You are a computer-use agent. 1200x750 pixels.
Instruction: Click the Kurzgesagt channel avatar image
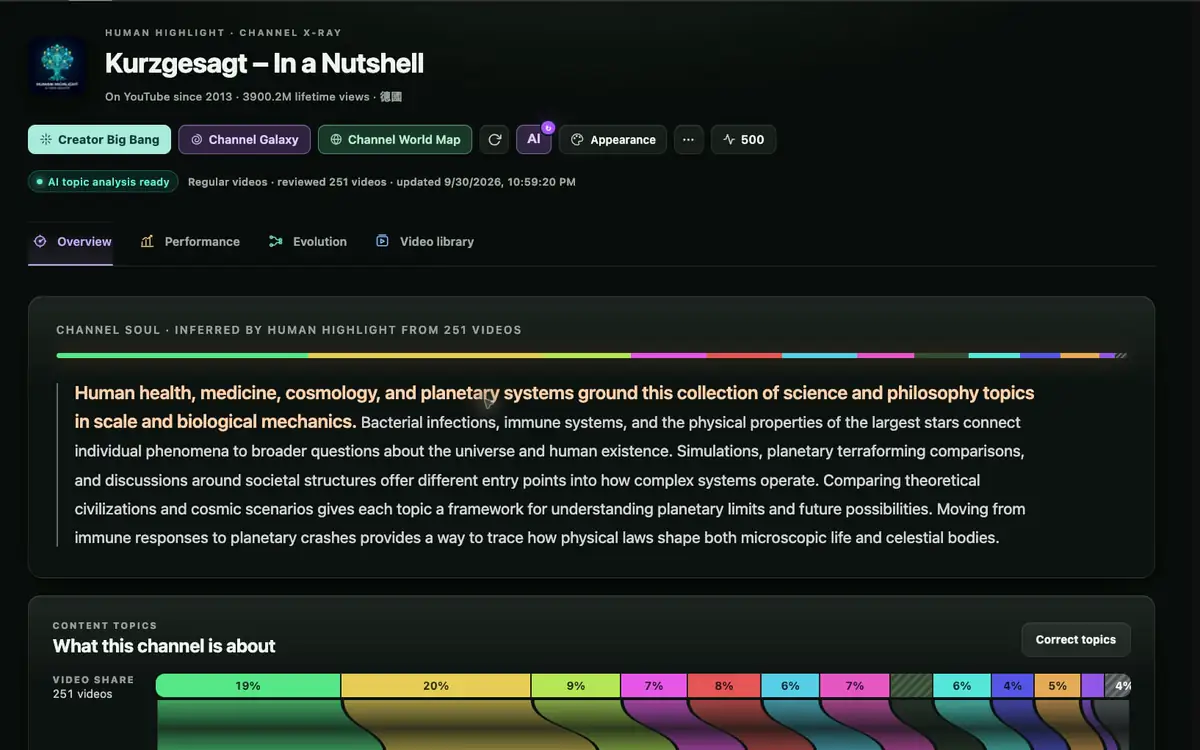click(56, 68)
